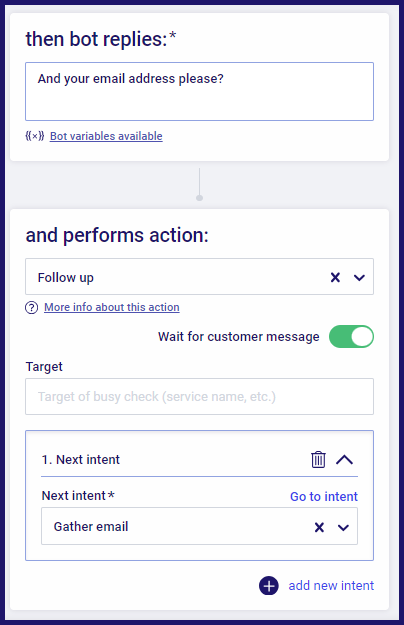Open the Follow up action dropdown arrow
This screenshot has width=404, height=625.
click(359, 277)
